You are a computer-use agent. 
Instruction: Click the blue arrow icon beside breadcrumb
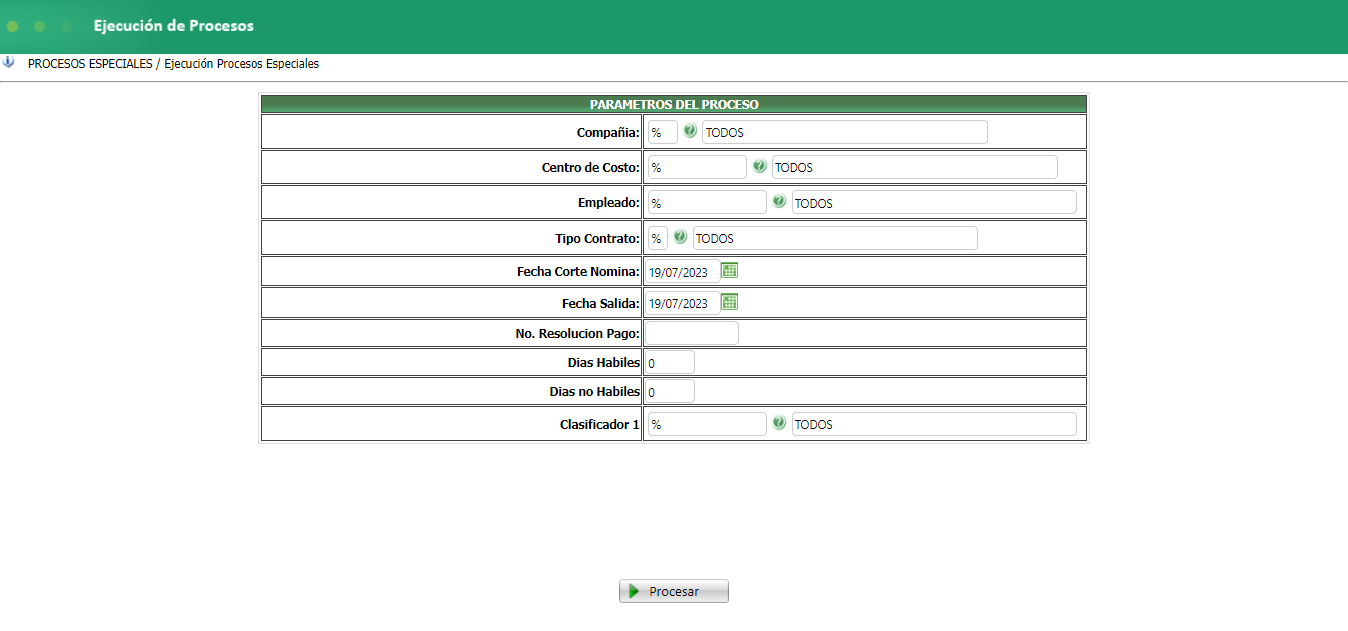point(8,62)
